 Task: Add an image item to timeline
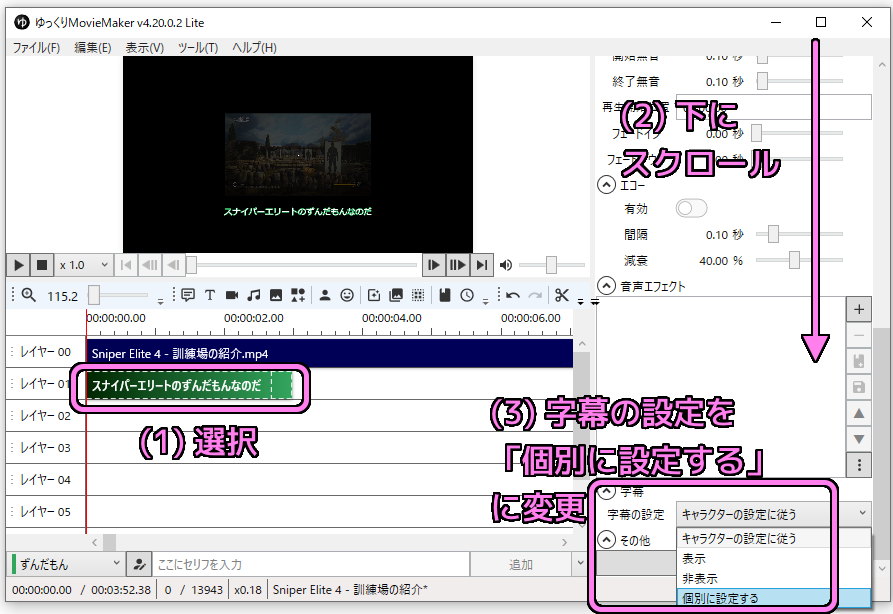pos(276,295)
